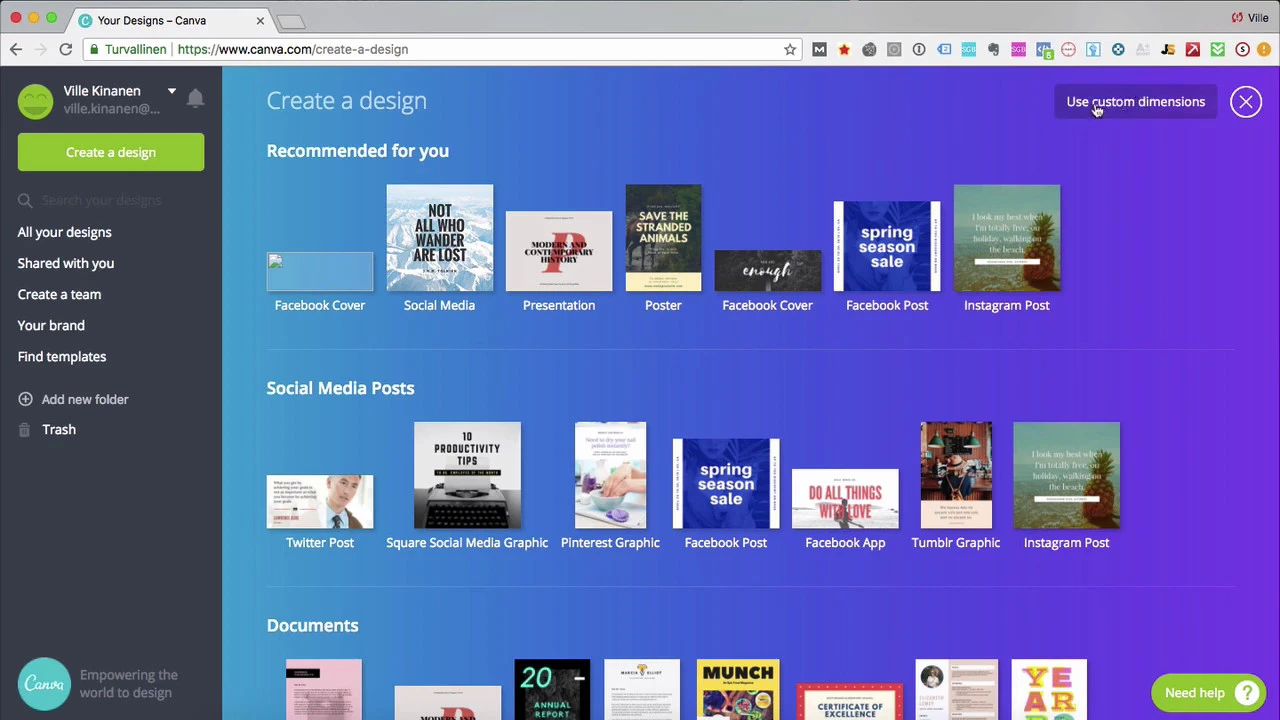Go to Find templates
The image size is (1280, 720).
(62, 356)
